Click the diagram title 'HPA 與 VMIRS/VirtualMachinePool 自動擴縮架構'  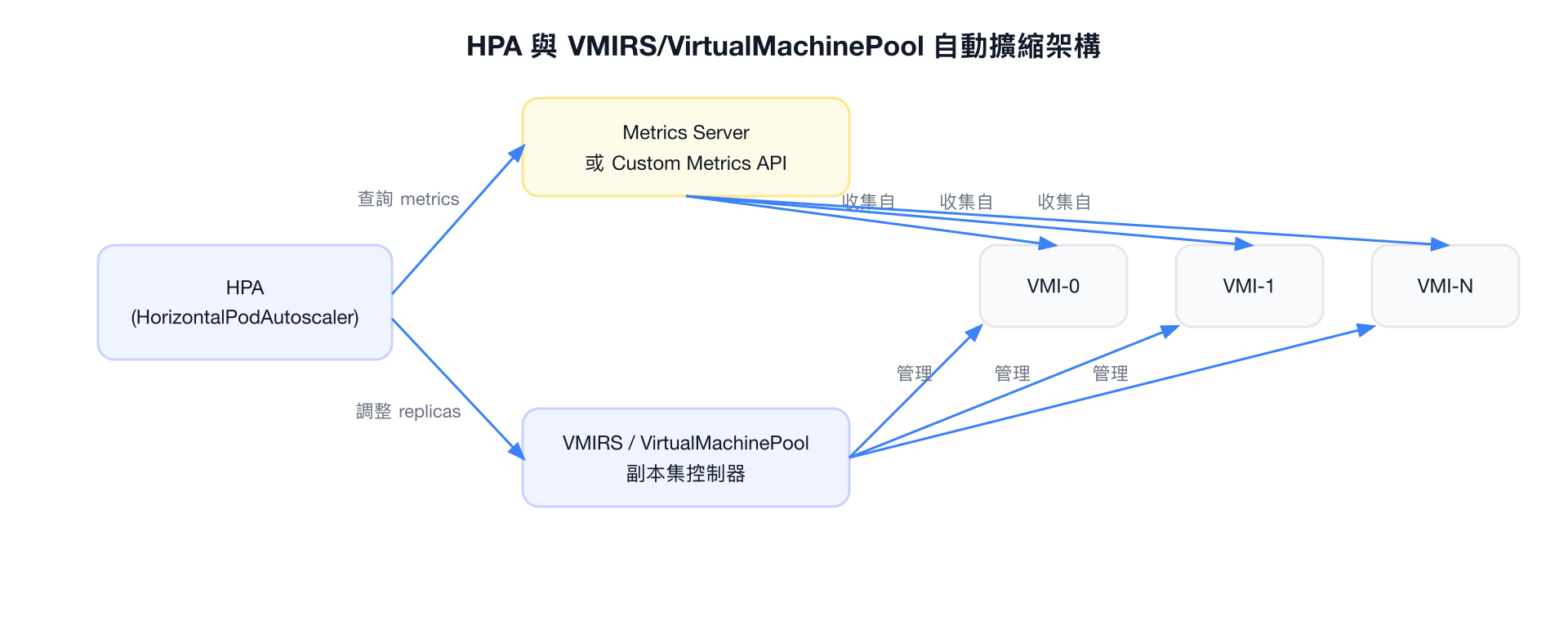784,46
